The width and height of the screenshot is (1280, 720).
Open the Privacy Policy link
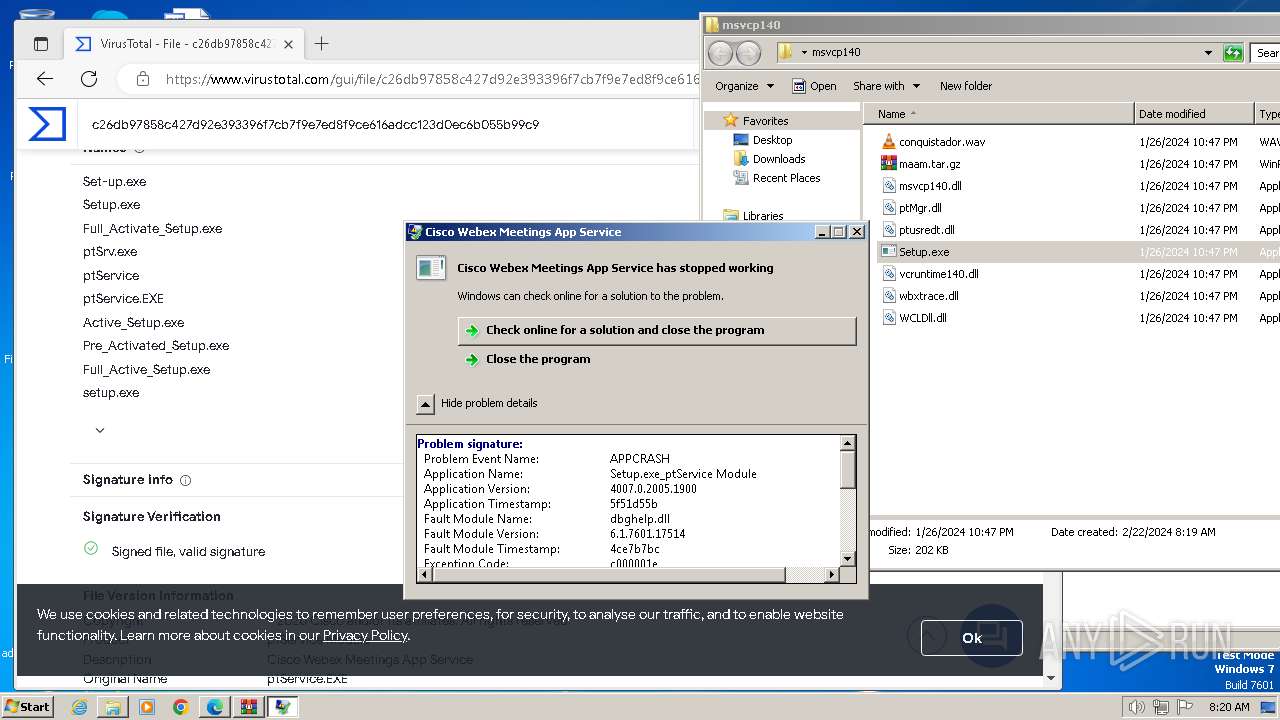(x=365, y=635)
